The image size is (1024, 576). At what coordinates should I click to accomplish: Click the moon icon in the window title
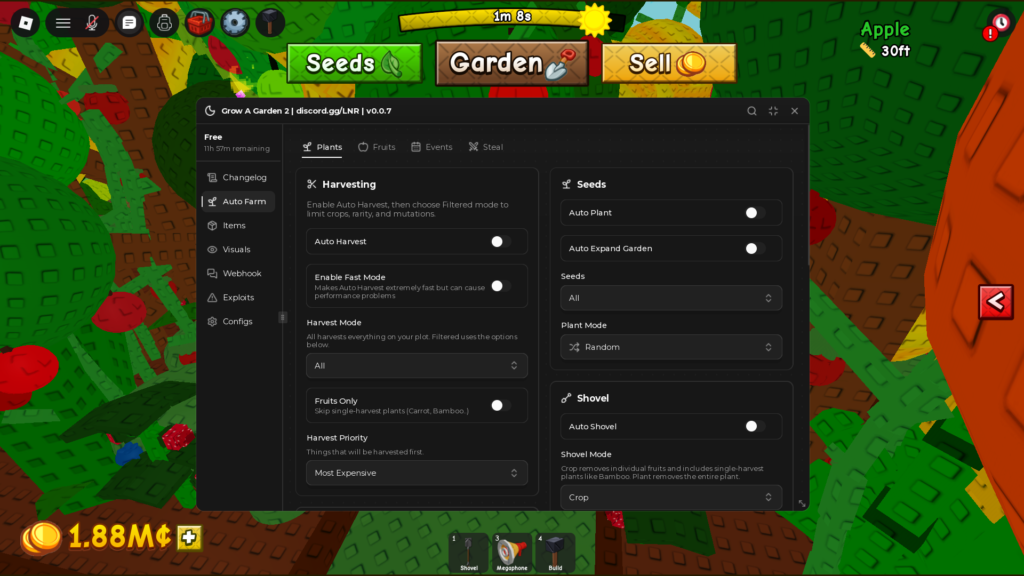click(x=210, y=111)
